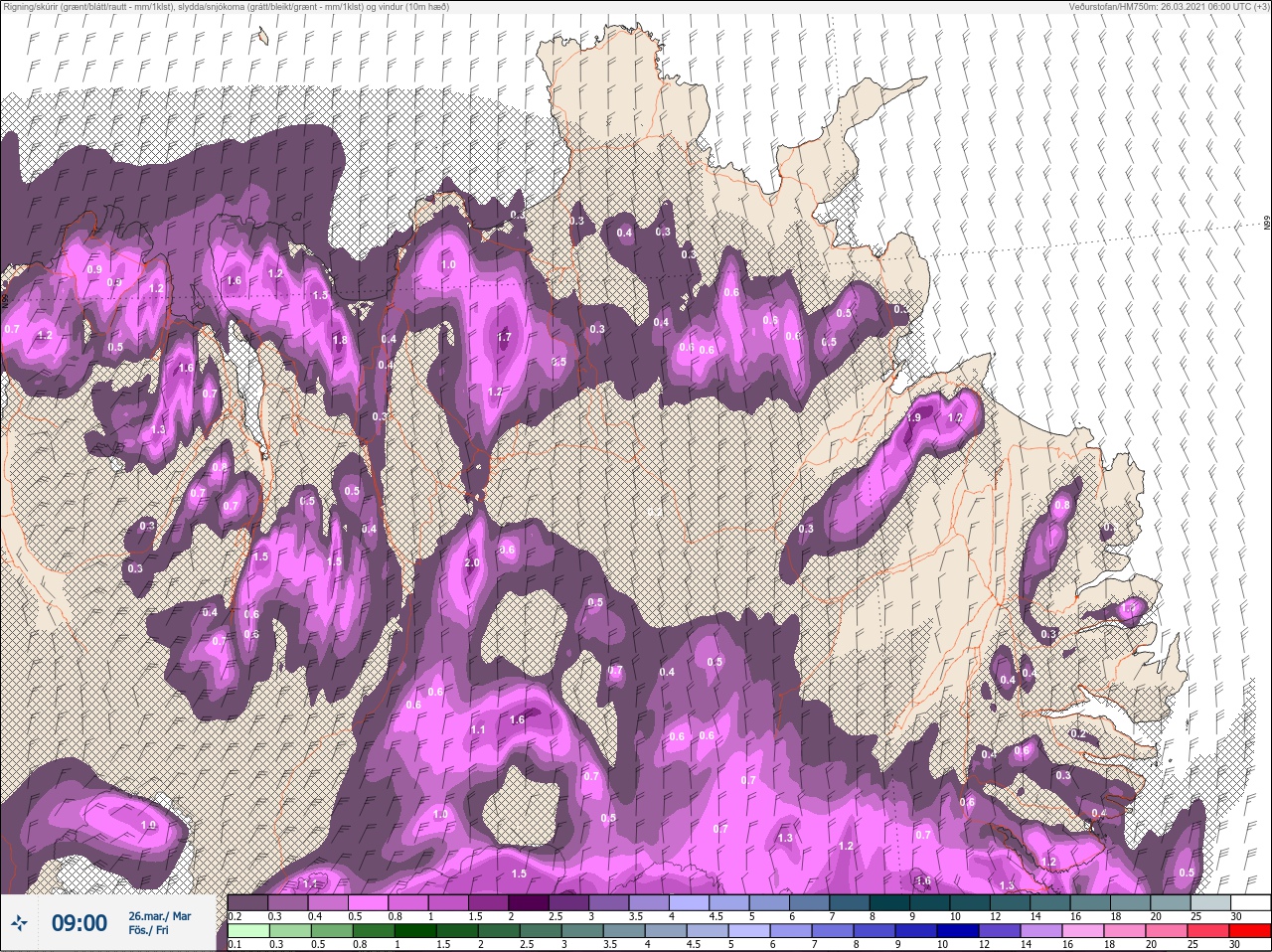
Task: Click the '2.0' precipitation value on the map
Action: (x=473, y=563)
